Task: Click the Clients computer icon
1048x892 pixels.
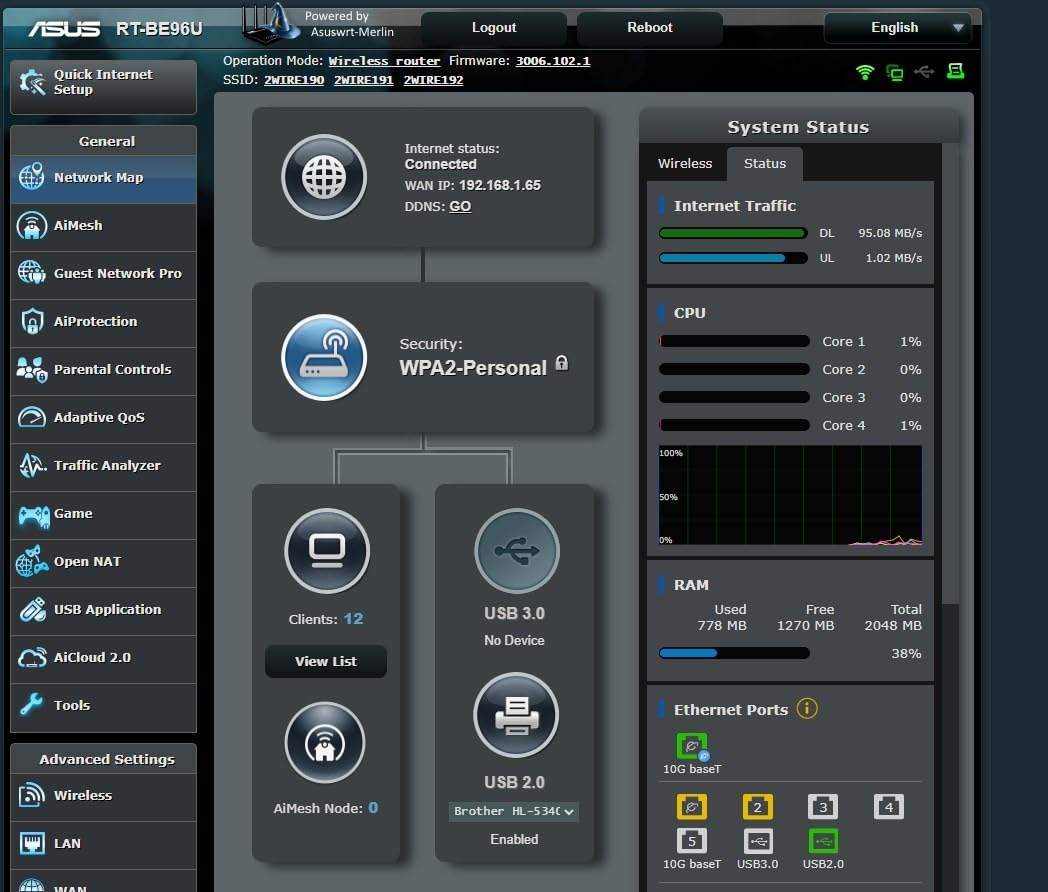Action: coord(327,551)
